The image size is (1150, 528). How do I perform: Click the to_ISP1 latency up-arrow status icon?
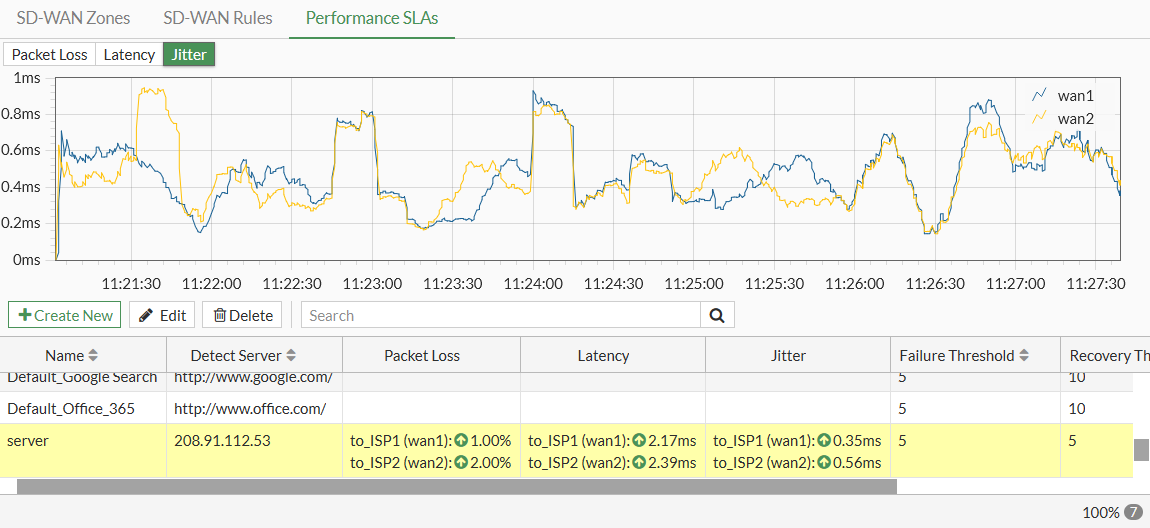[x=639, y=441]
